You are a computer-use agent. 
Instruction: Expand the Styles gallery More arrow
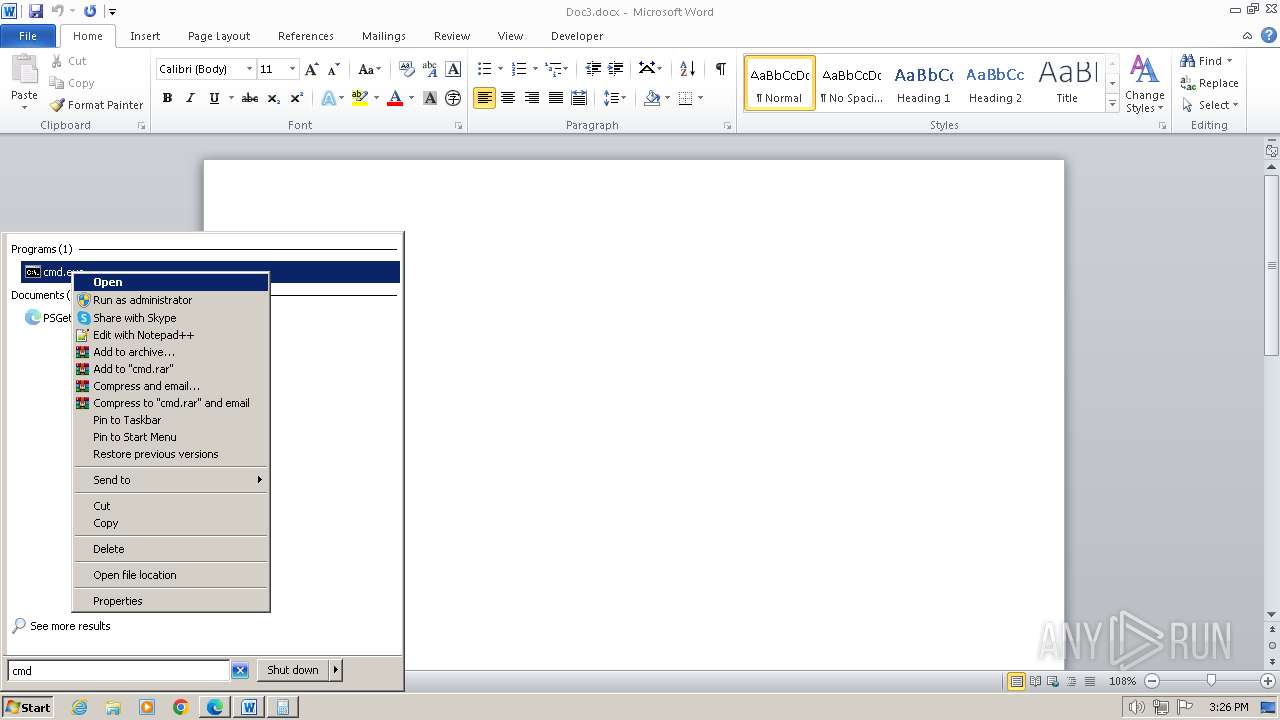click(1112, 104)
